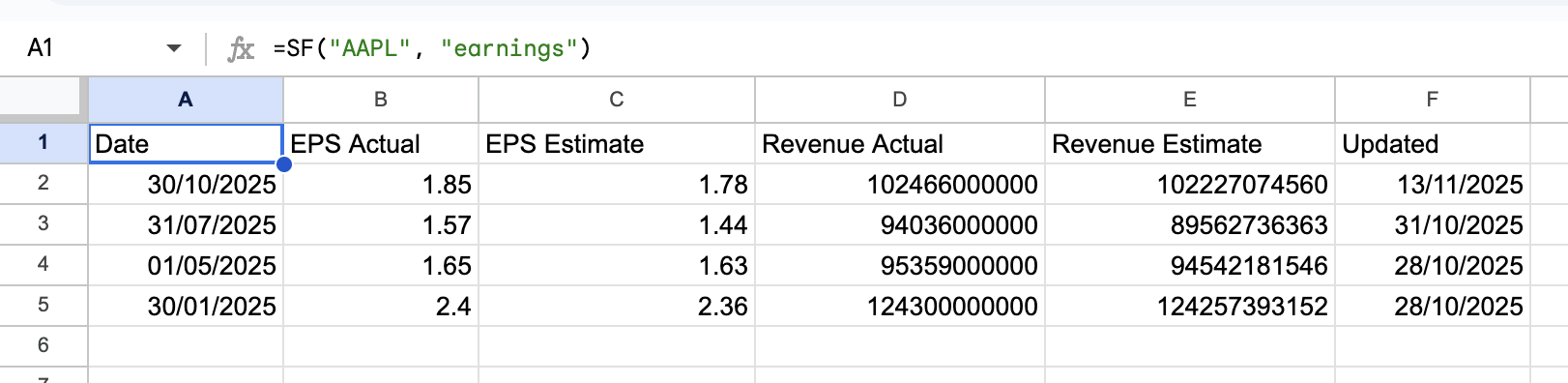Select revenue cell 124300000000

tap(900, 306)
